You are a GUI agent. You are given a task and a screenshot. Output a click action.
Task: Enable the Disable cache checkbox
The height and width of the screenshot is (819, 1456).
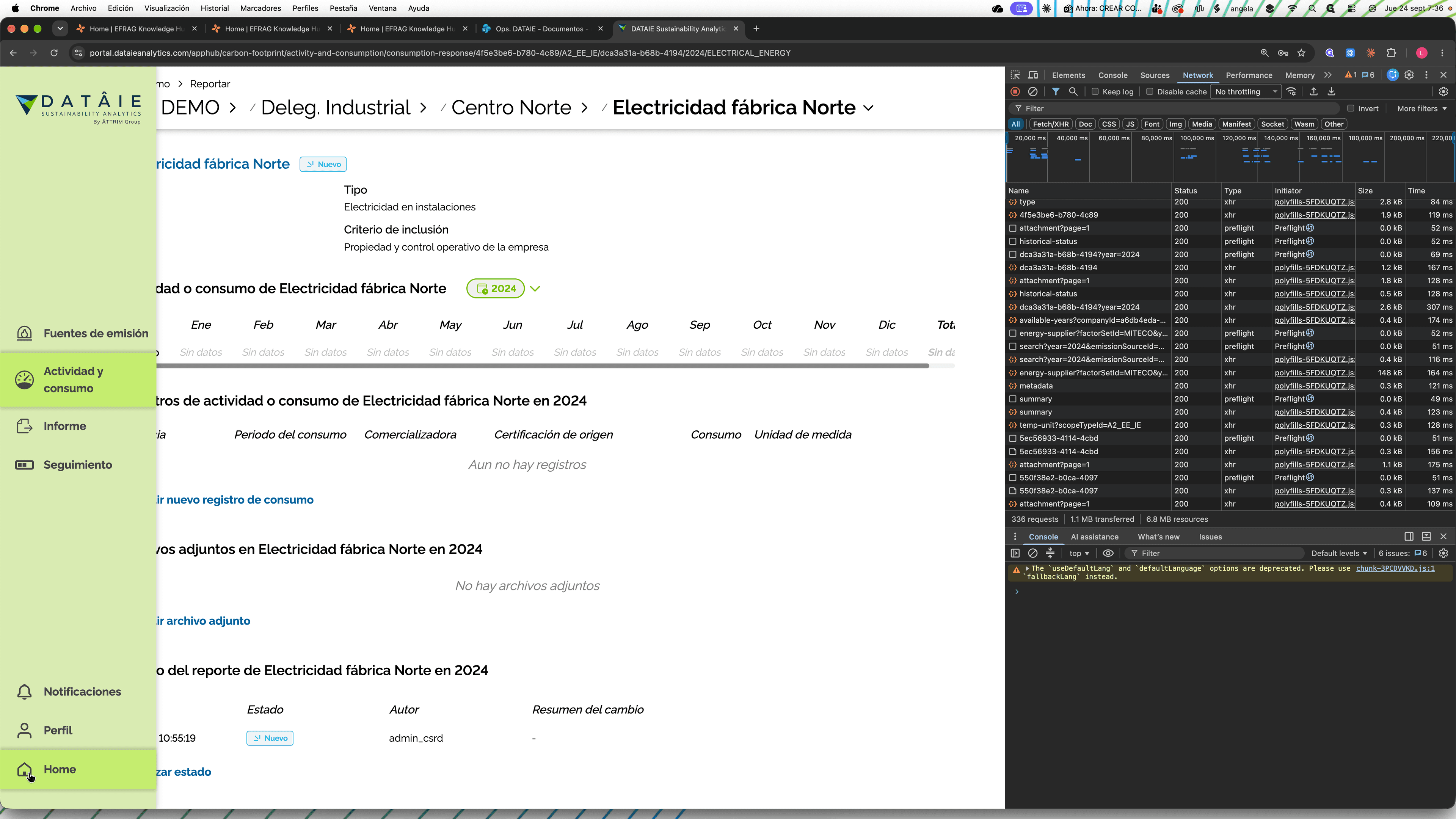click(x=1150, y=91)
